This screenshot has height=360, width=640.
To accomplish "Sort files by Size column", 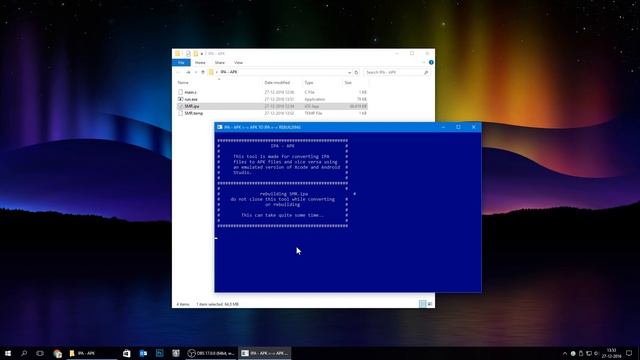I will (348, 82).
